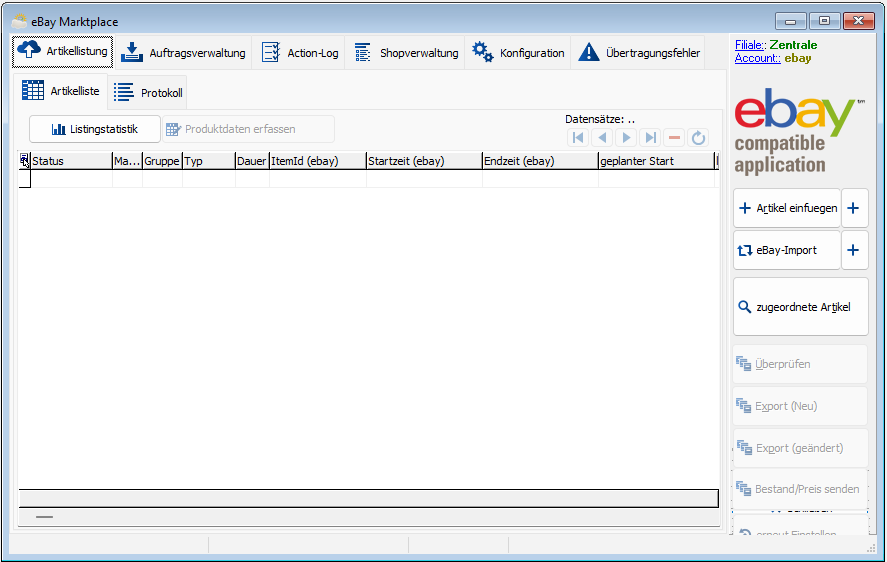The height and width of the screenshot is (562, 887).
Task: Click the delete record minus icon
Action: coord(674,138)
